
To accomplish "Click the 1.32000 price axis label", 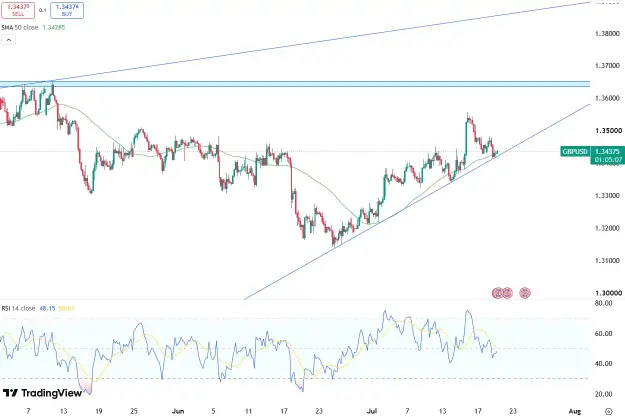I will 607,228.
